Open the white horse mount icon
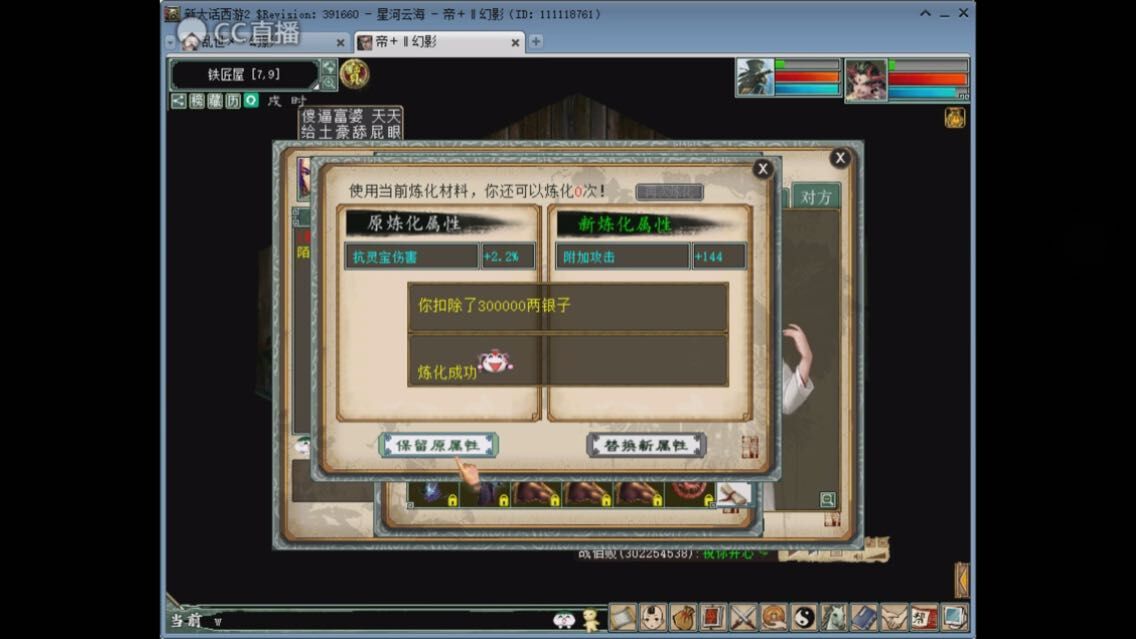 (833, 617)
